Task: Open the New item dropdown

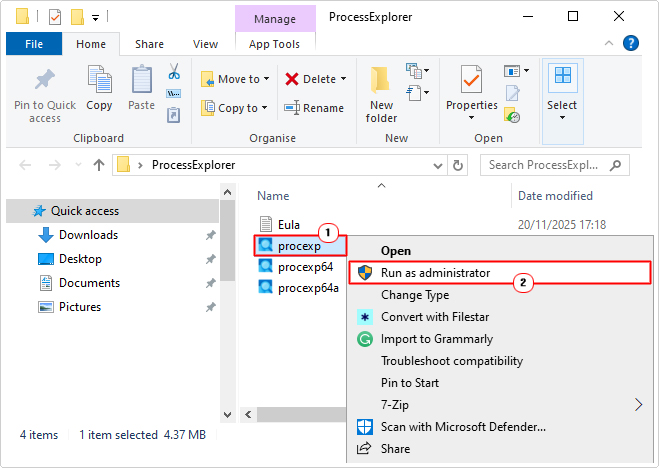Action: click(417, 71)
